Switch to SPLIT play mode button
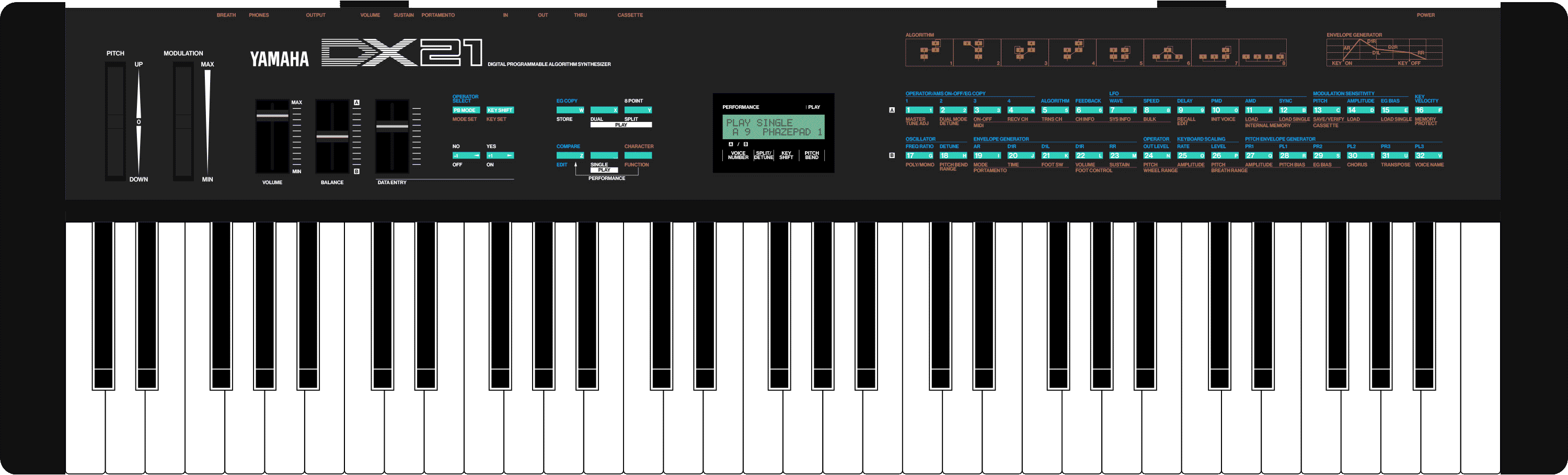Image resolution: width=1568 pixels, height=475 pixels. pos(639,110)
